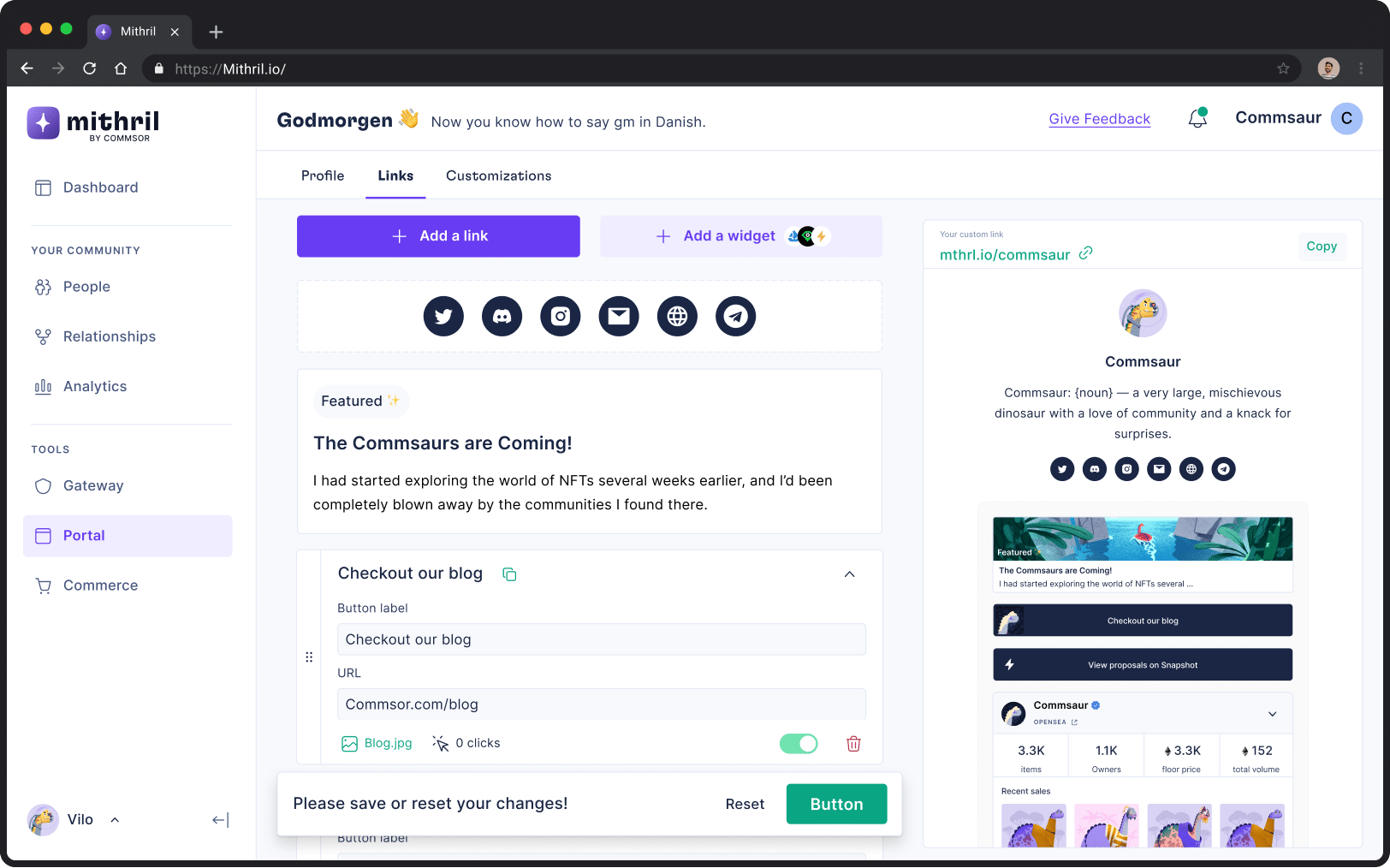
Task: Click the green save Button
Action: tap(836, 805)
